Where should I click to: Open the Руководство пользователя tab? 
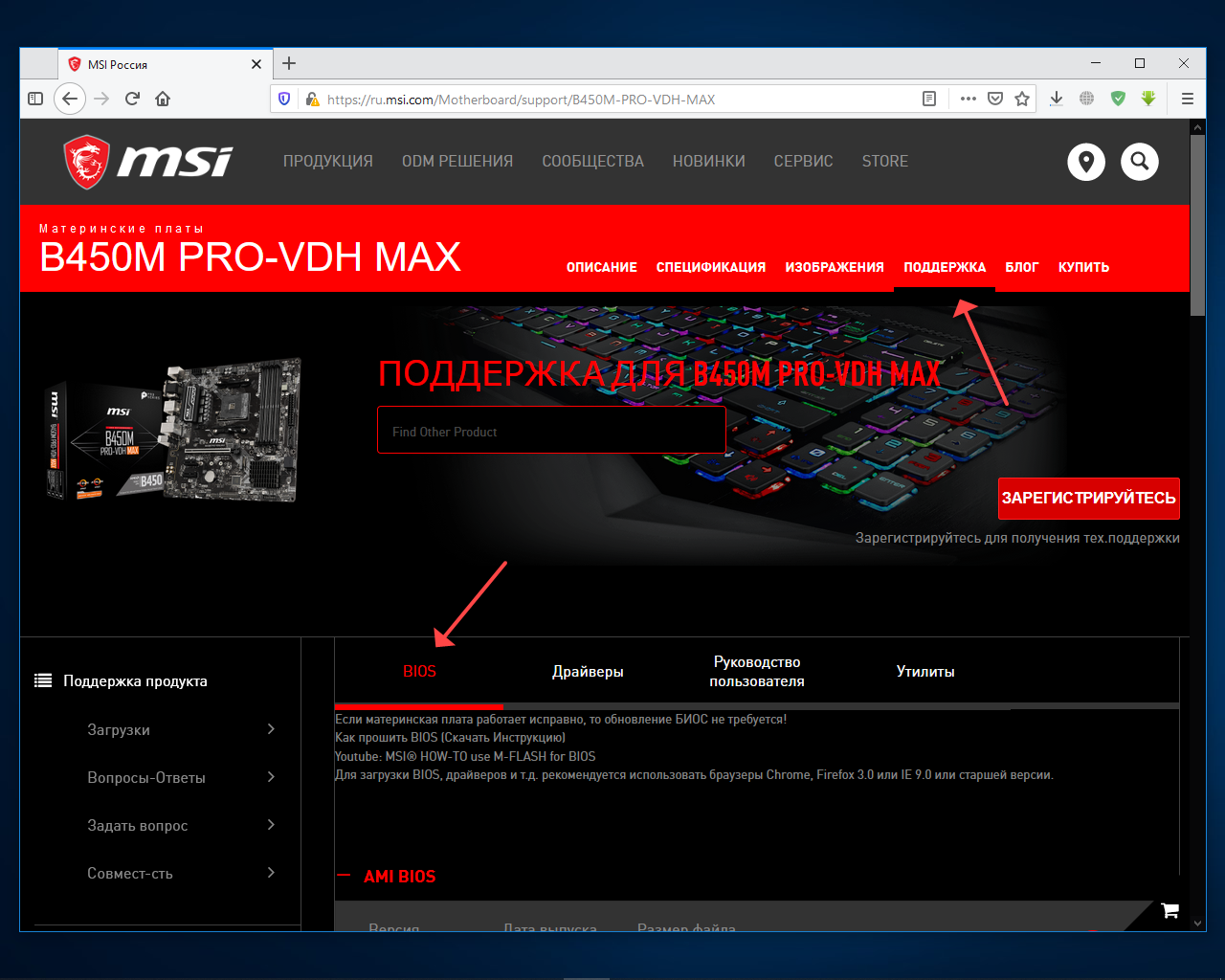click(x=757, y=671)
